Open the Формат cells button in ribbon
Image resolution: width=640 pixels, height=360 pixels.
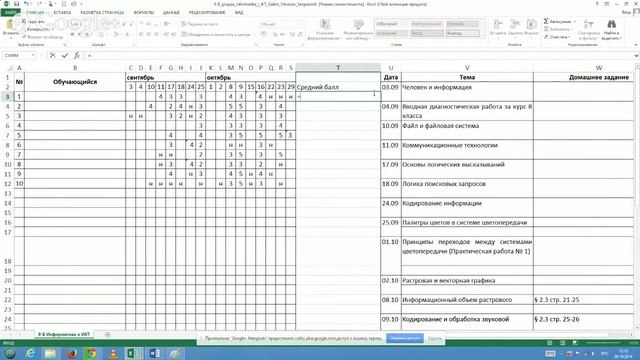pos(531,30)
